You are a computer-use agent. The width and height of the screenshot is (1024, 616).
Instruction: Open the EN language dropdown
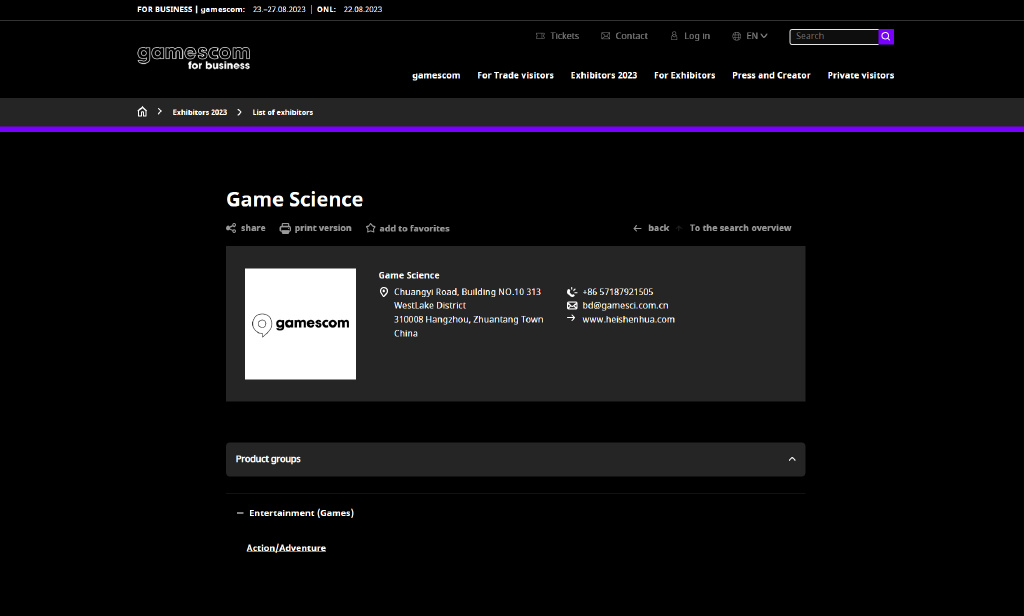750,36
